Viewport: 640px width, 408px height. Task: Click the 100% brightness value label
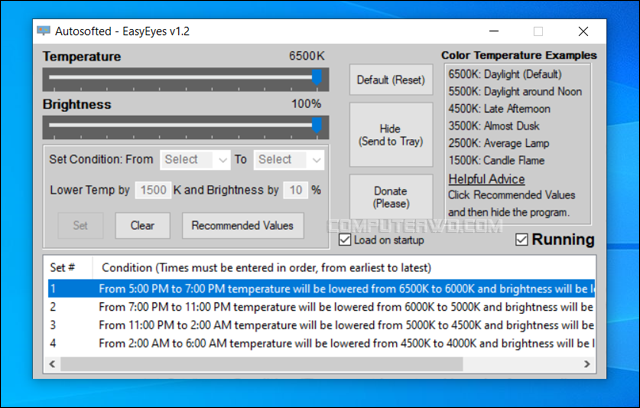point(306,104)
